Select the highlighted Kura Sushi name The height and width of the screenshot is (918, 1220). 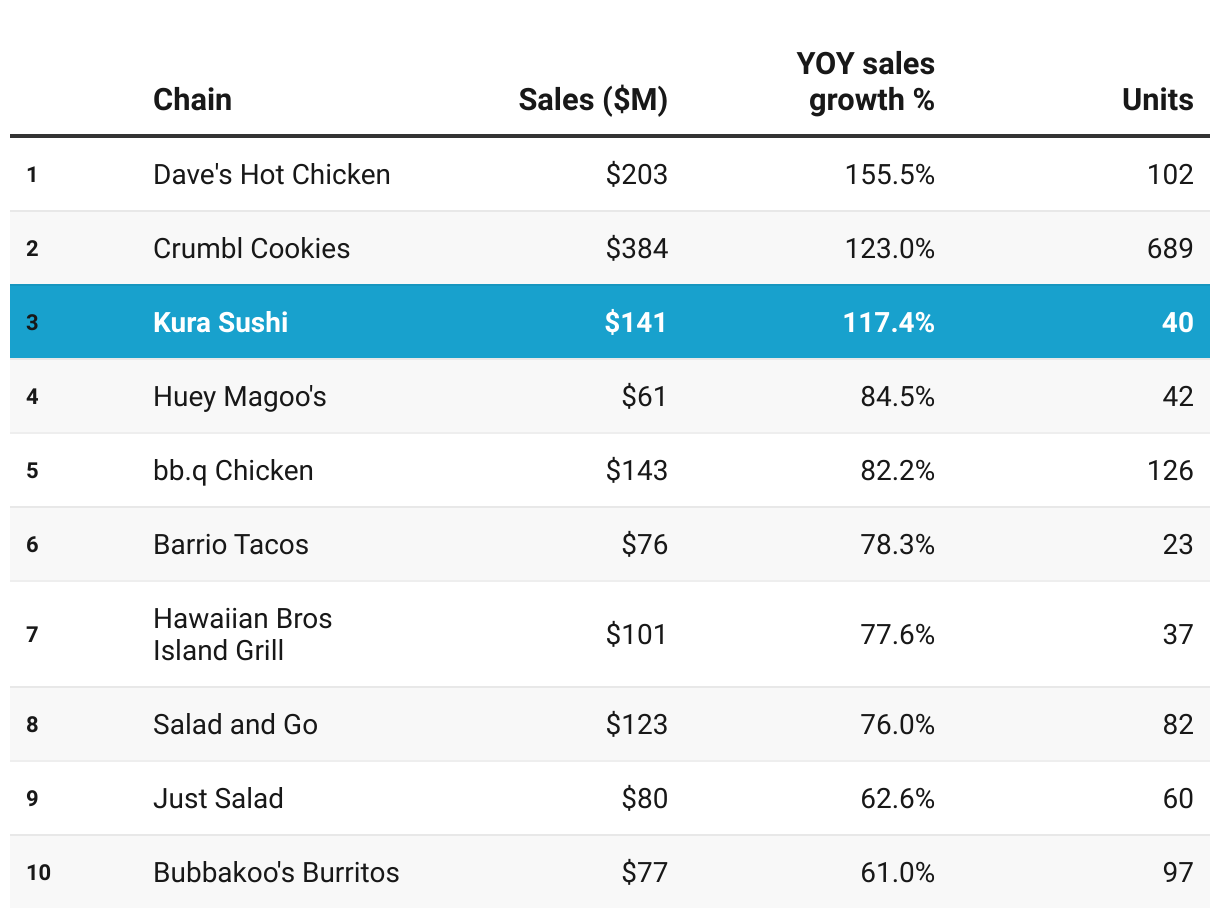point(220,322)
